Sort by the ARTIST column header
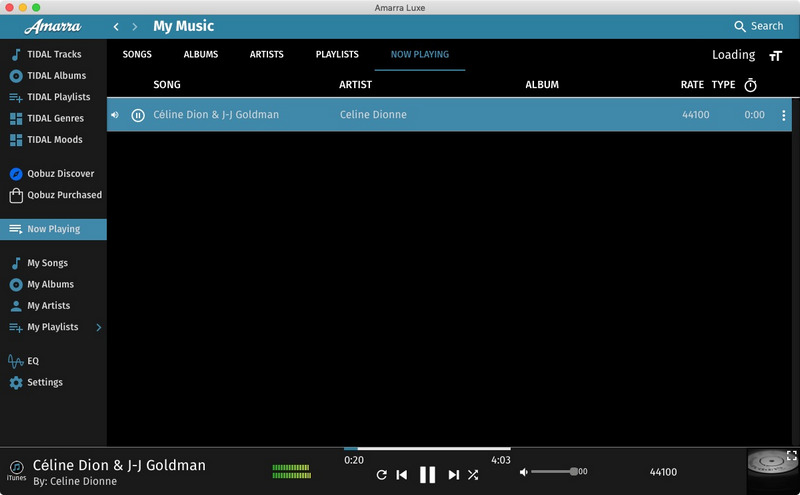Screen dimensions: 800x495 (355, 85)
